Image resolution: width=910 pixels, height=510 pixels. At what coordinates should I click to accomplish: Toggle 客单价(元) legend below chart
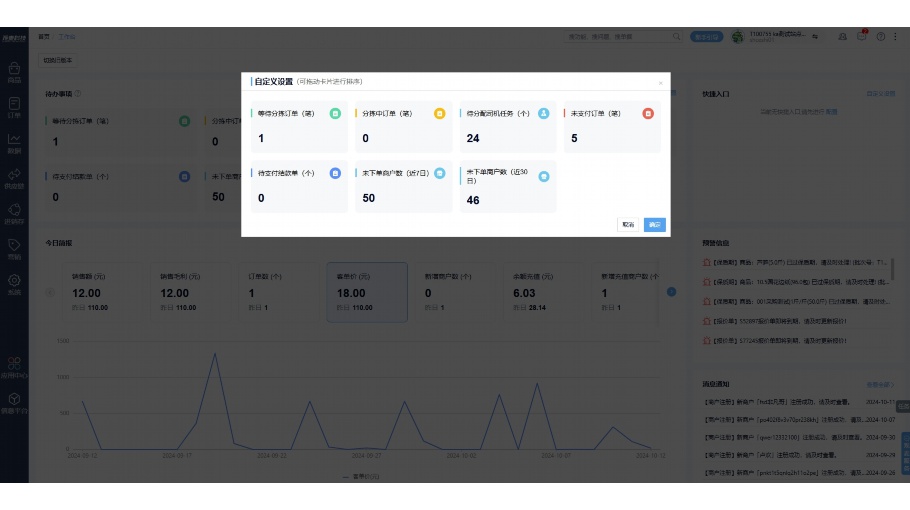(x=361, y=477)
